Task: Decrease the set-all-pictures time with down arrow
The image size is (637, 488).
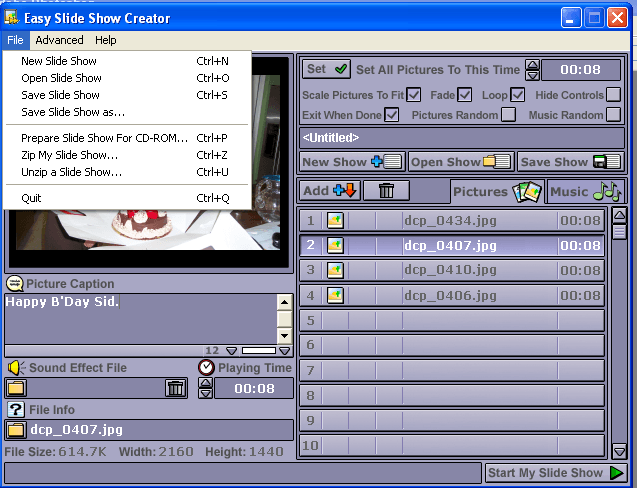Action: 532,75
